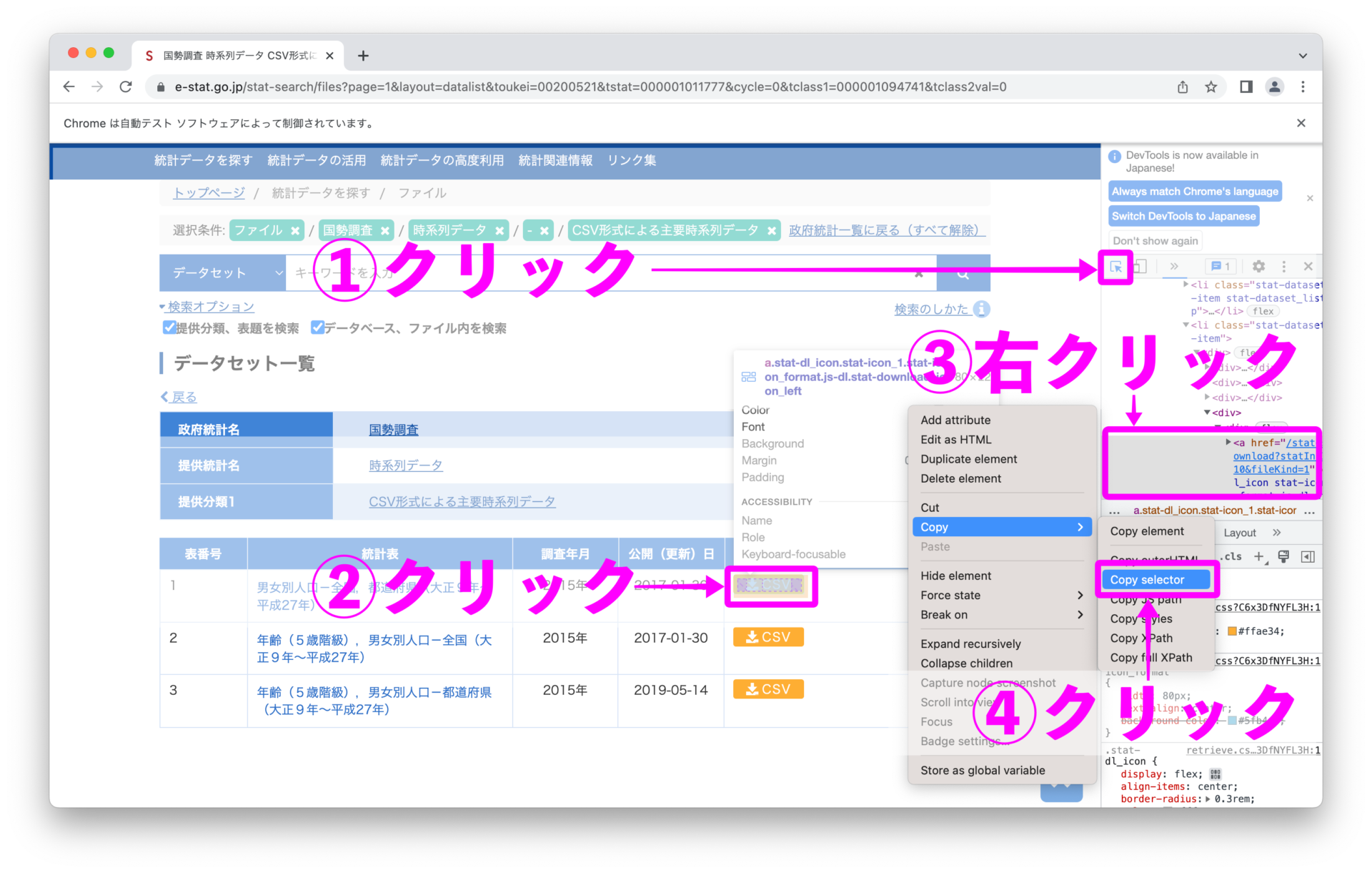This screenshot has height=873, width=1372.
Task: Toggle the device emulation toolbar icon
Action: click(1140, 266)
